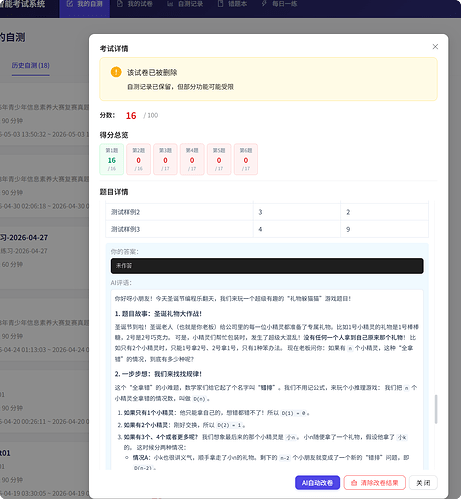Click the edit icon beside 我的自测

click(70, 4)
